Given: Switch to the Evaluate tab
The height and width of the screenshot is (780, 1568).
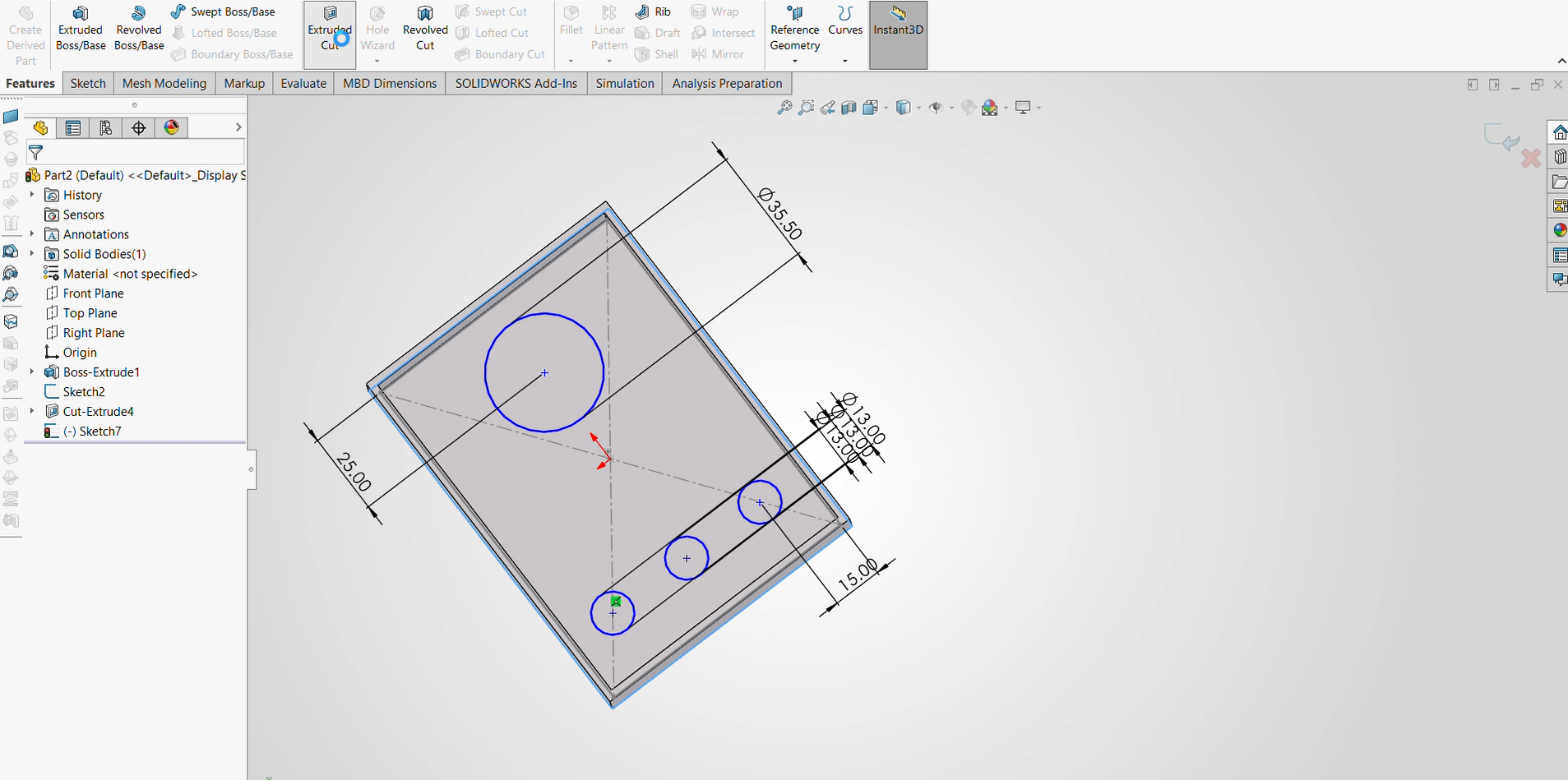Looking at the screenshot, I should (x=303, y=83).
